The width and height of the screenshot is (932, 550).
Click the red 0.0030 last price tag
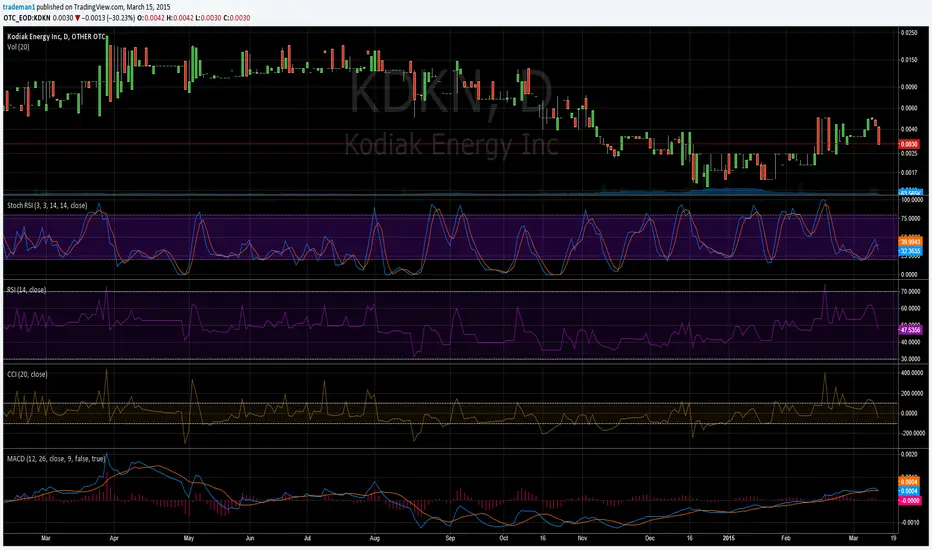point(909,144)
